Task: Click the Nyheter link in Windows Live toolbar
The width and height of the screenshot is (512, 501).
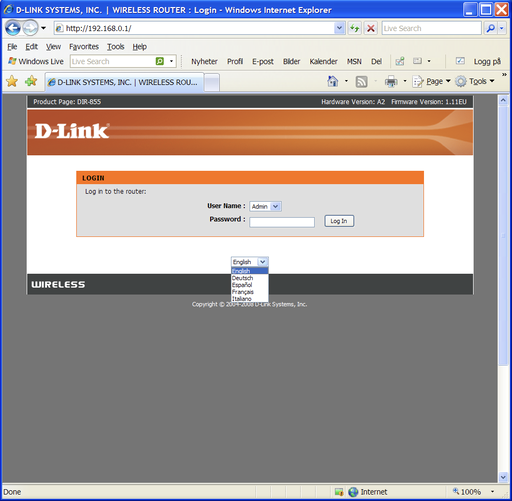Action: (204, 61)
